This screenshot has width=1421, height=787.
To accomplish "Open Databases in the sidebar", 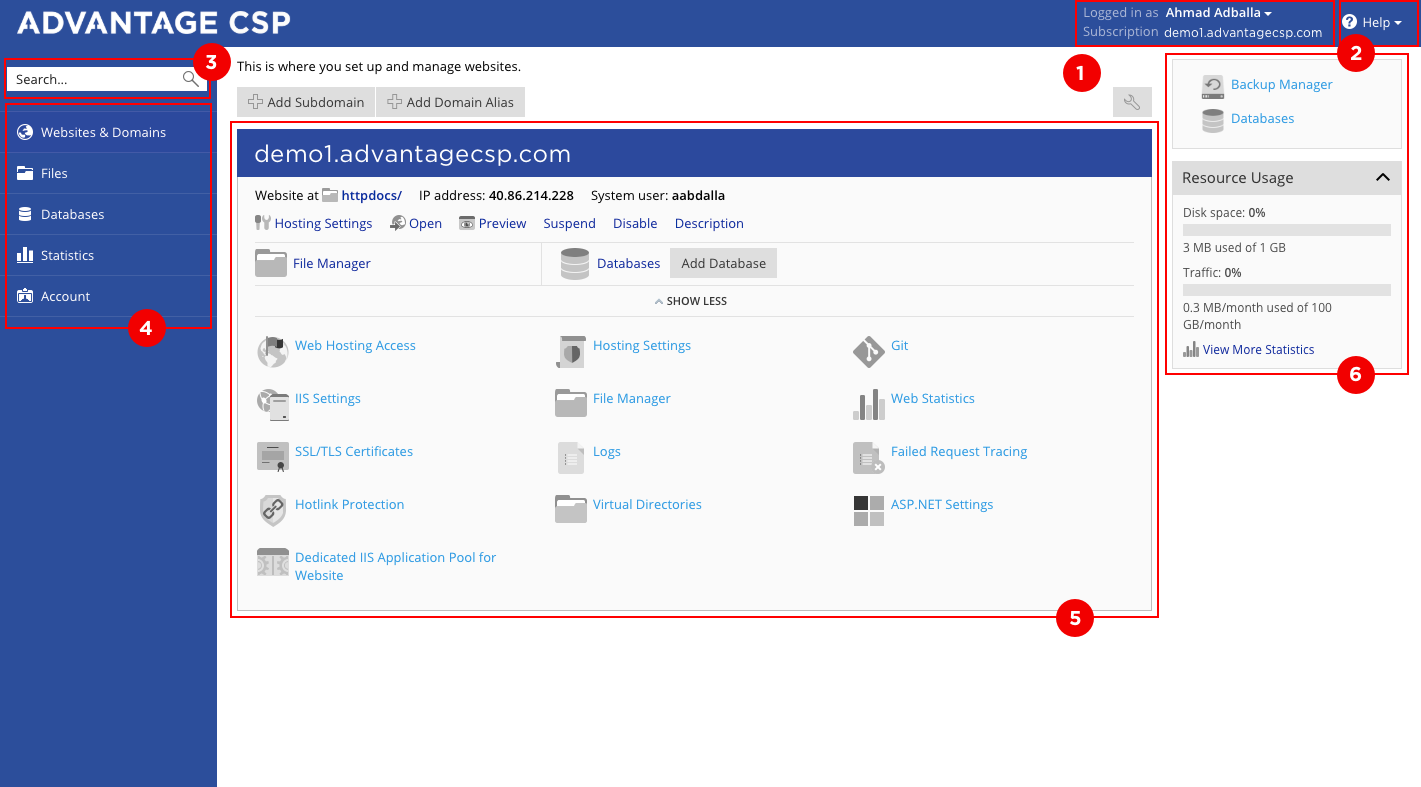I will tap(108, 214).
